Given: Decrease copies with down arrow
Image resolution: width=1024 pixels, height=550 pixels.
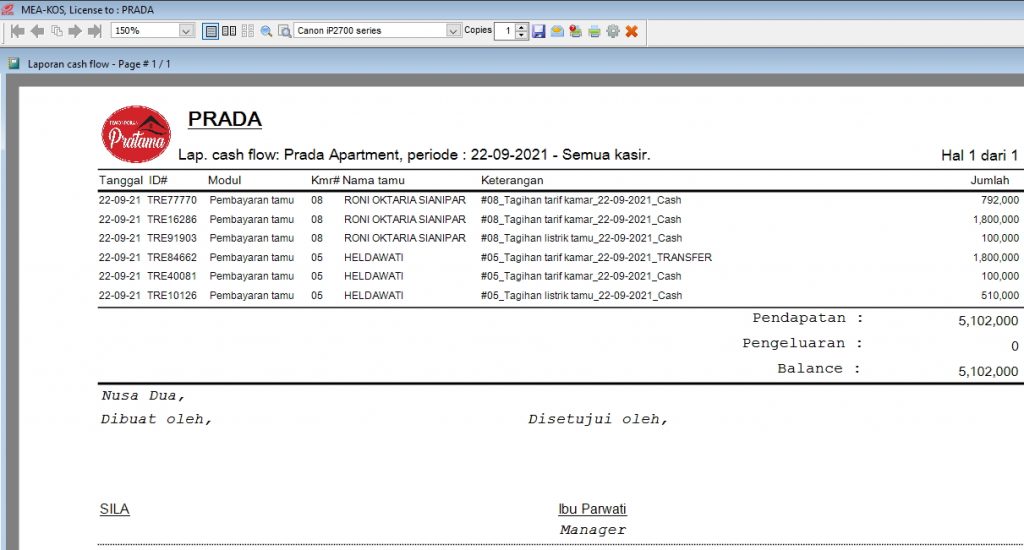Looking at the screenshot, I should (x=521, y=35).
